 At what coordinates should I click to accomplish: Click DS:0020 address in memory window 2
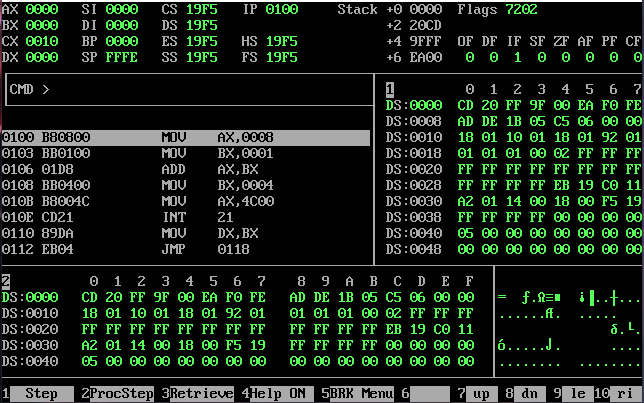click(30, 329)
